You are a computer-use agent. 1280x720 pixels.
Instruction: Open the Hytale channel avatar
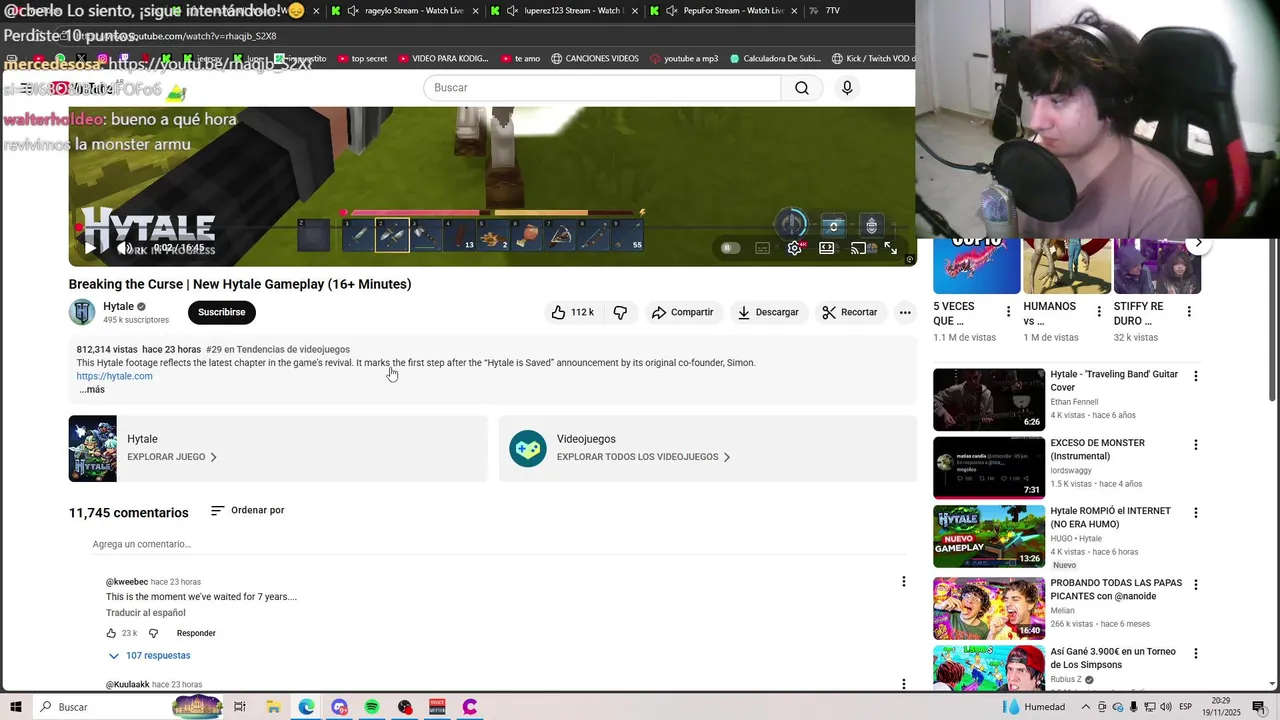click(82, 312)
